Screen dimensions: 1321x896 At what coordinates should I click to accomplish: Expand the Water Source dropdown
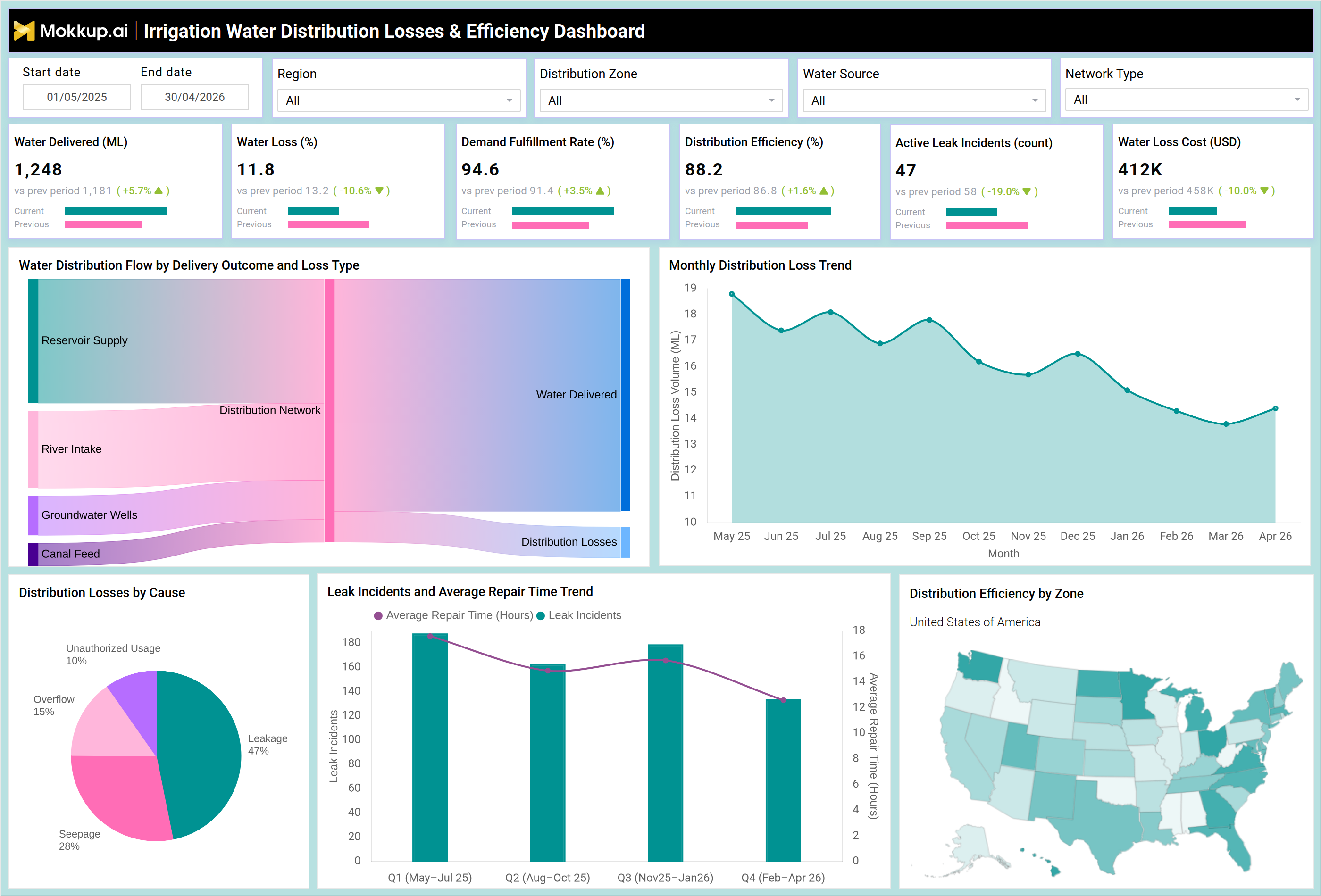[x=924, y=100]
